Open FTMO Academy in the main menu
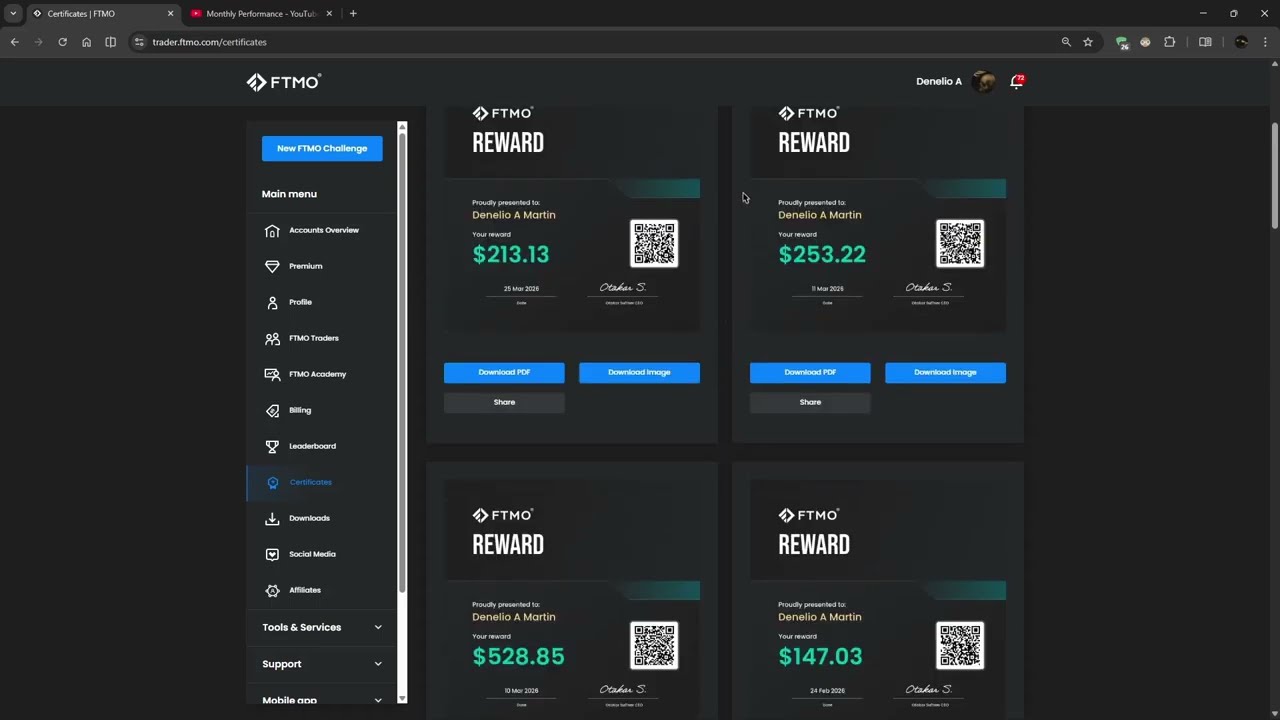The width and height of the screenshot is (1280, 720). [317, 374]
